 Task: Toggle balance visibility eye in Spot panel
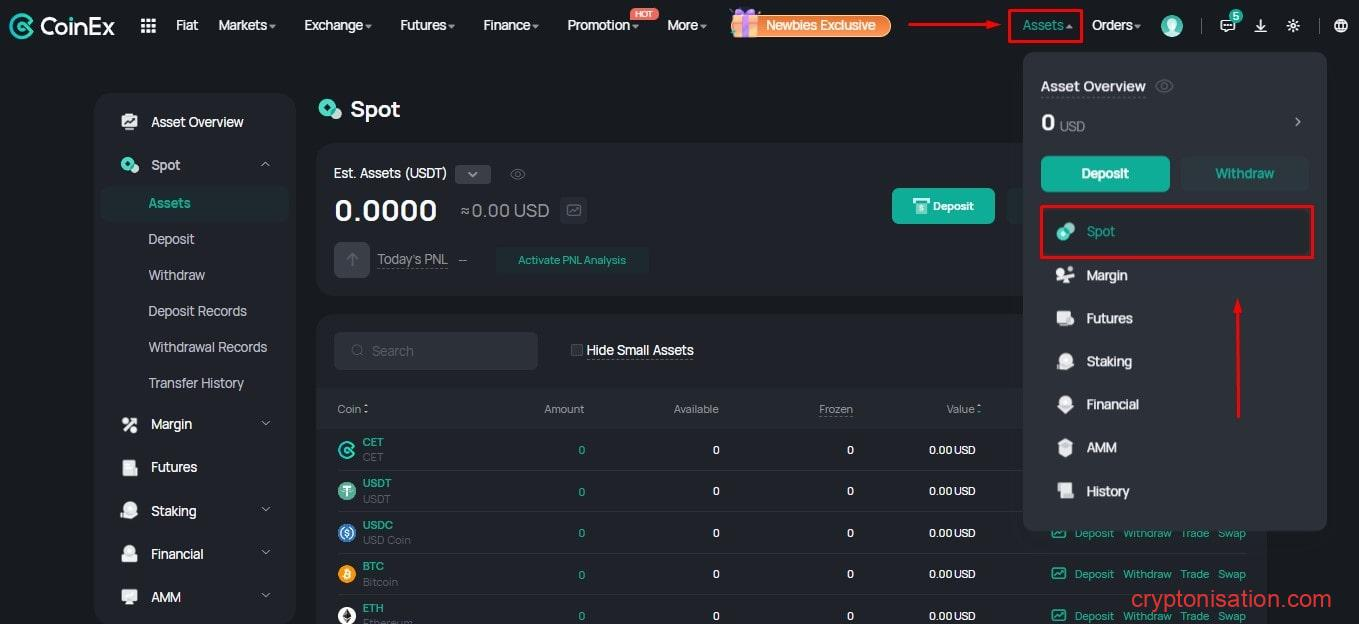pos(517,174)
